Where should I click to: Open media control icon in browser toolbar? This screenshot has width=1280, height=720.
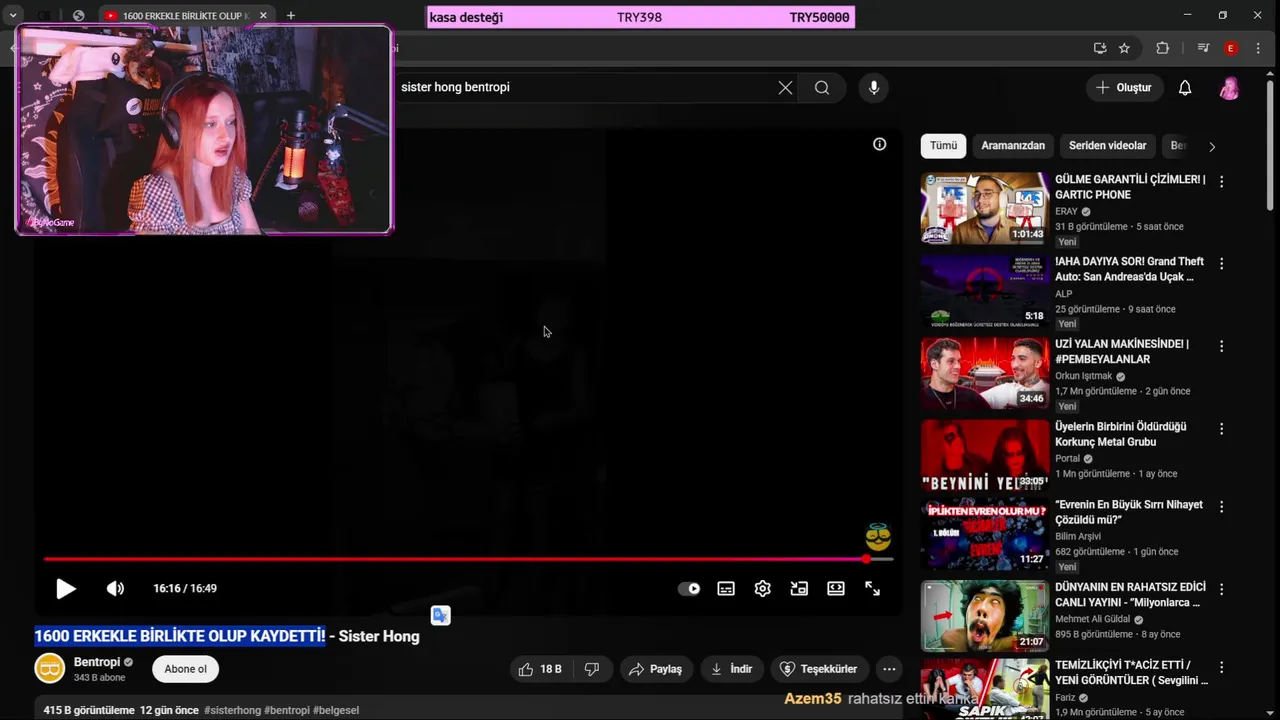(1203, 48)
